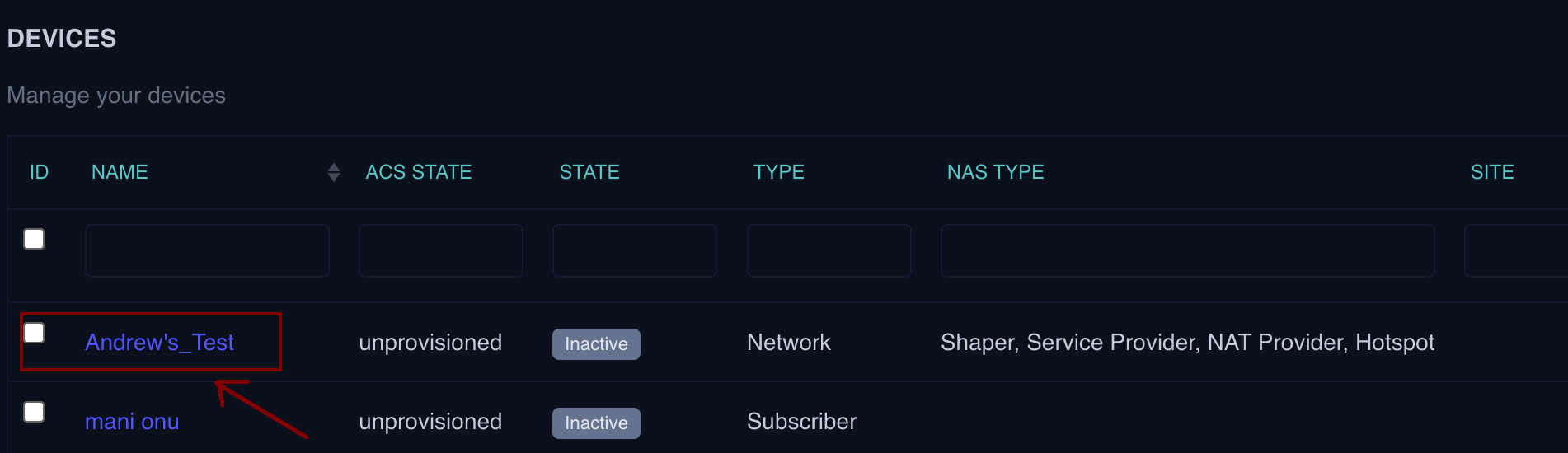This screenshot has height=453, width=1568.
Task: Click the NAME filter input field
Action: click(207, 251)
